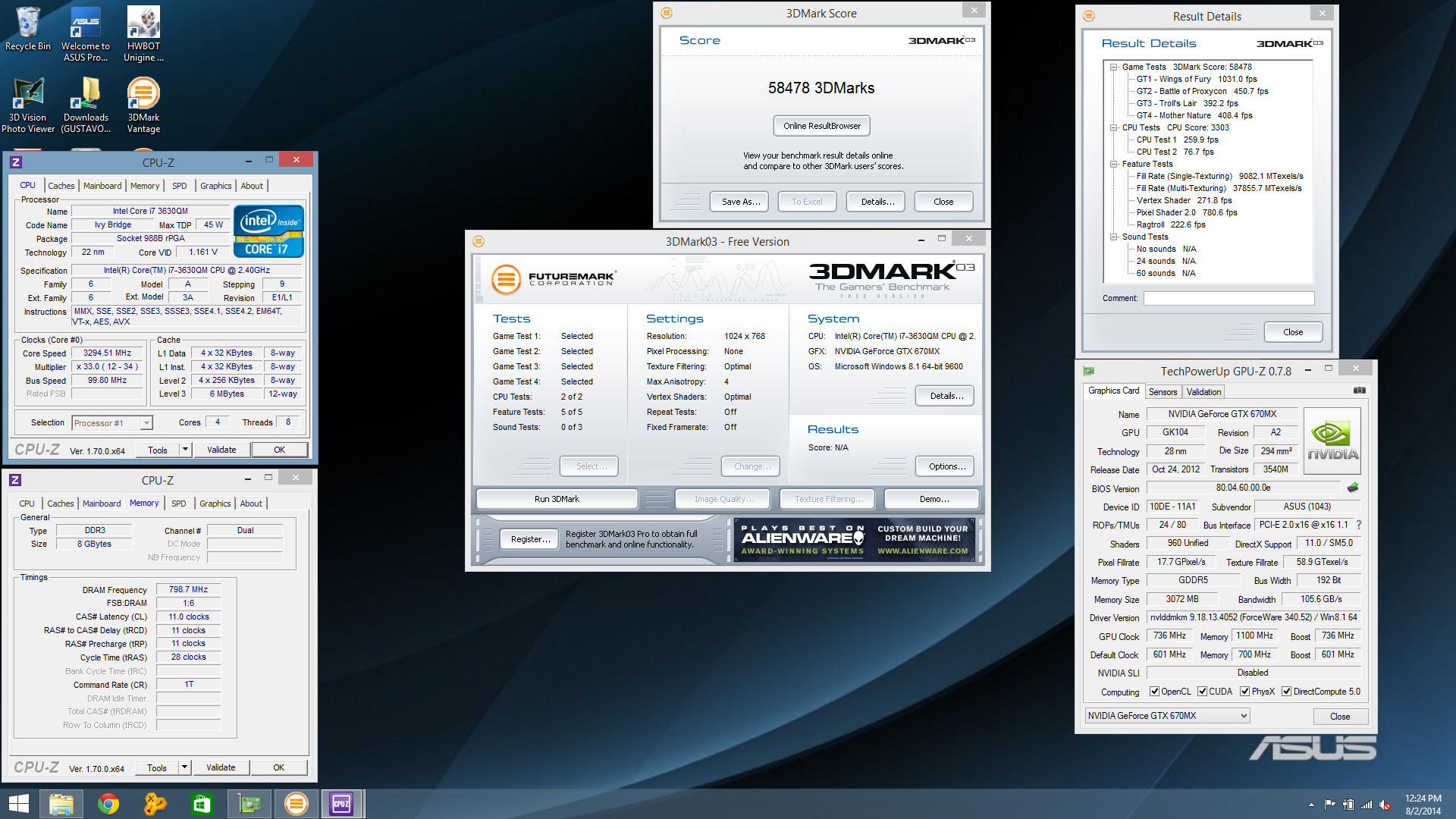The image size is (1456, 819).
Task: Click OK in bottom CPU-Z window
Action: point(278,767)
